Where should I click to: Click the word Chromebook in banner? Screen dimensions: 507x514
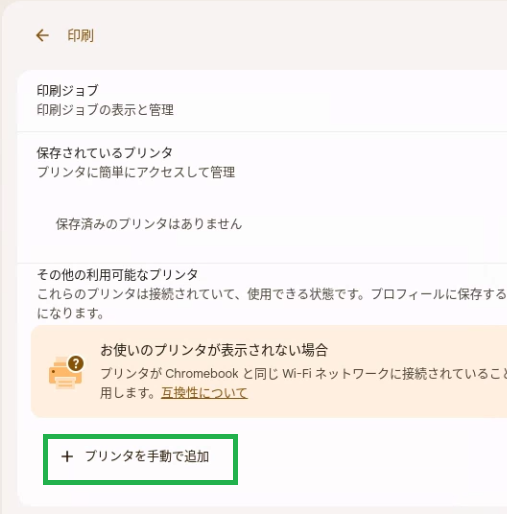(x=202, y=374)
